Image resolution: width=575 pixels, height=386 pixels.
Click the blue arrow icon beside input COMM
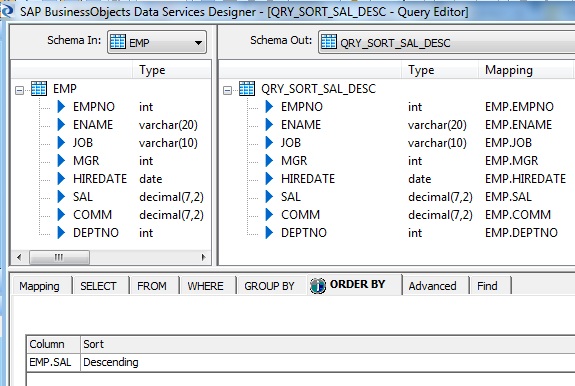click(61, 214)
